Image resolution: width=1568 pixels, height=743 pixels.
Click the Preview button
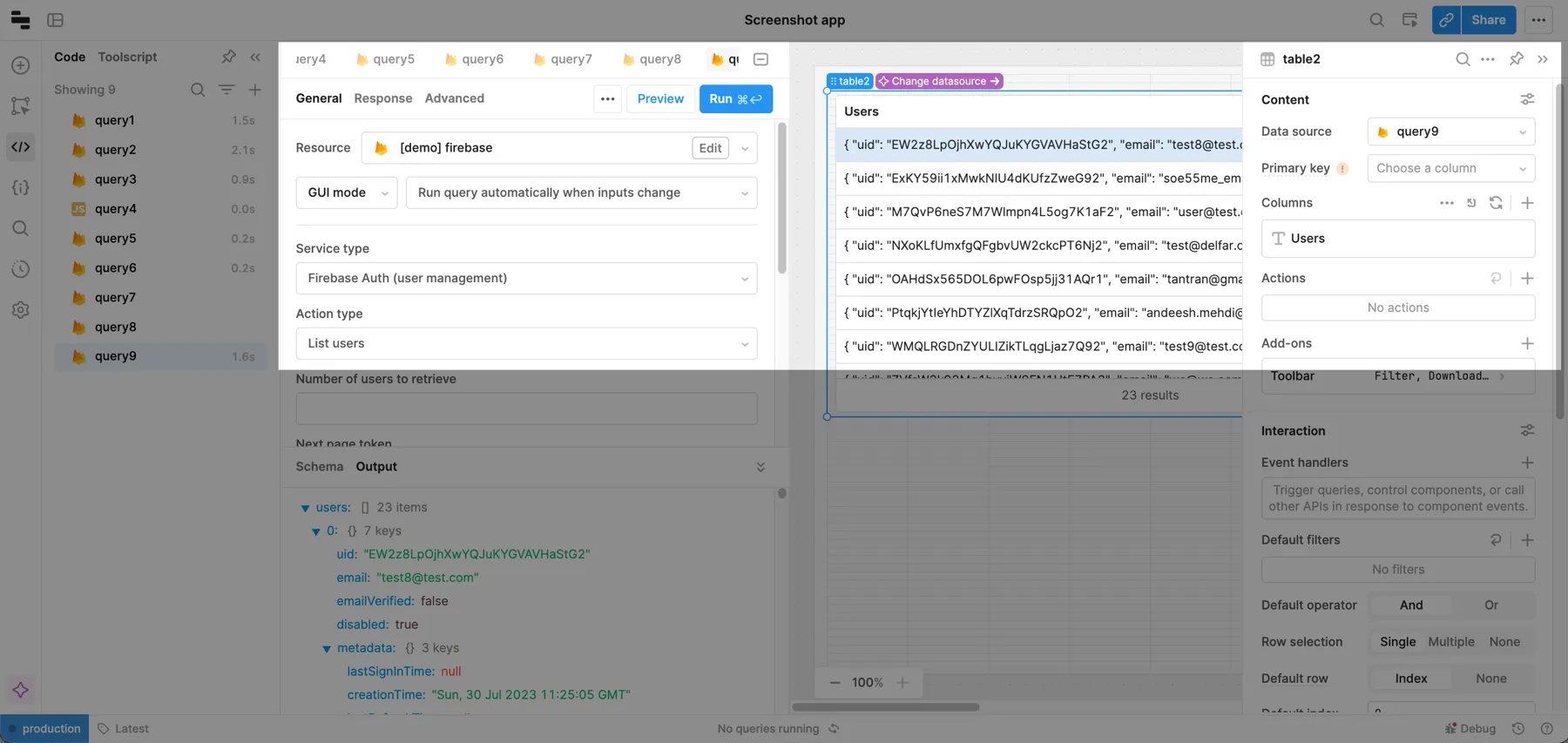[x=660, y=98]
